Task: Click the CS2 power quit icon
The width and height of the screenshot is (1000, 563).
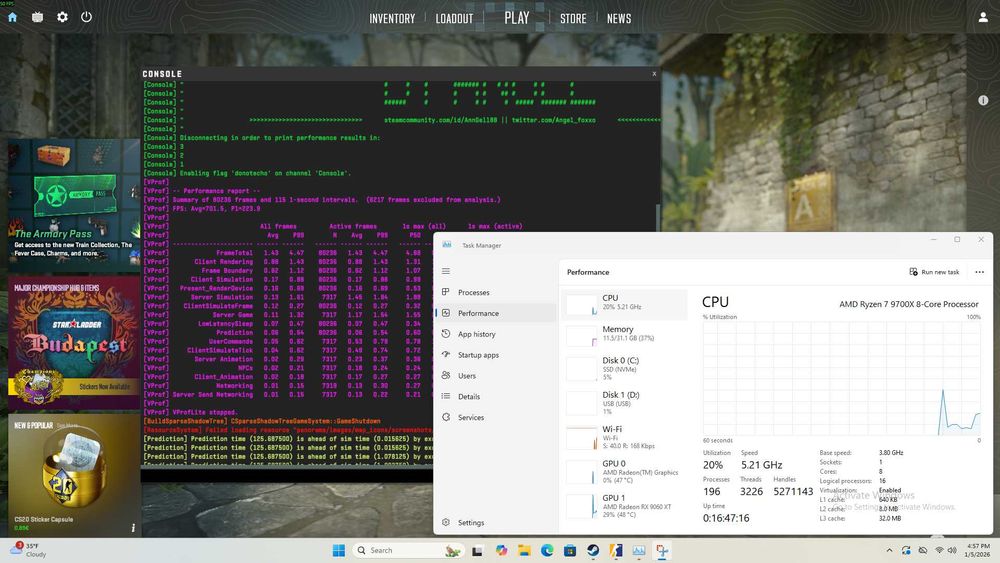Action: click(86, 17)
